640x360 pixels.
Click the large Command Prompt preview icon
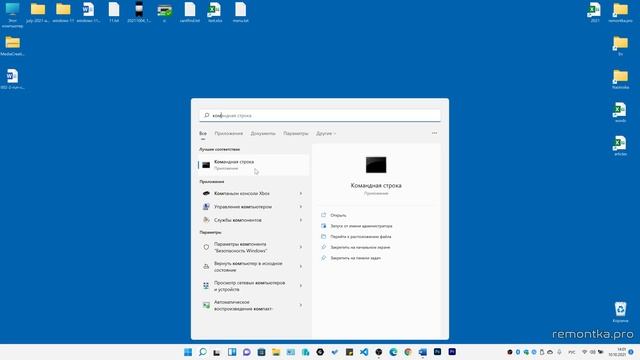(376, 165)
